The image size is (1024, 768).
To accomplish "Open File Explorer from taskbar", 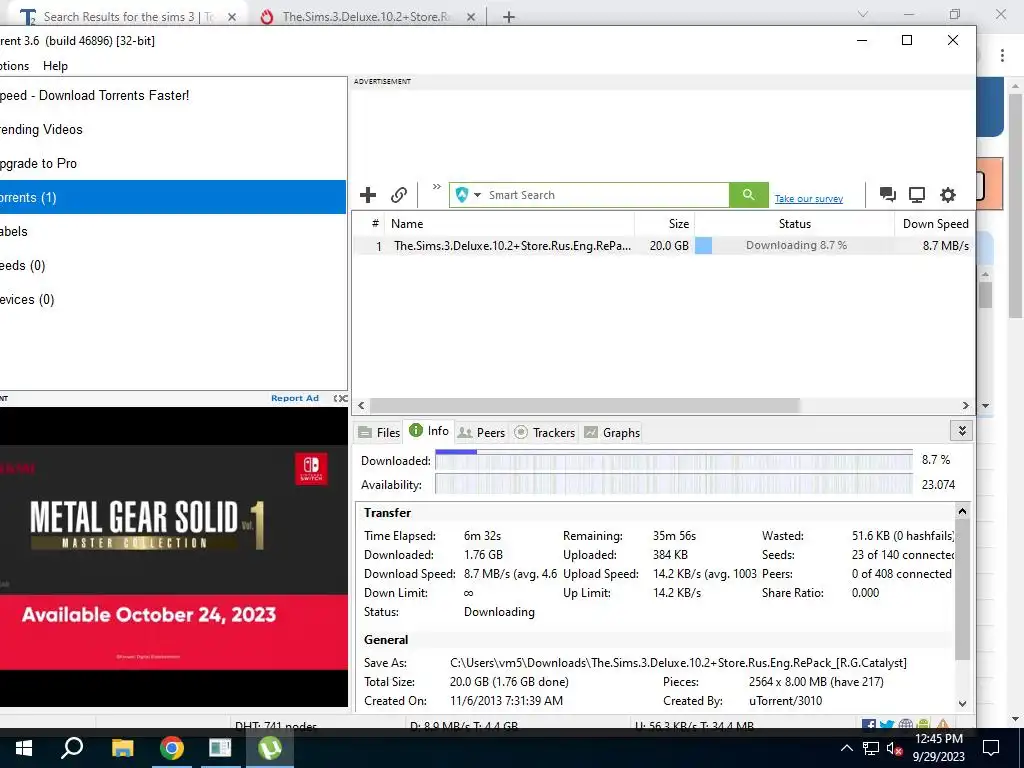I will click(122, 748).
